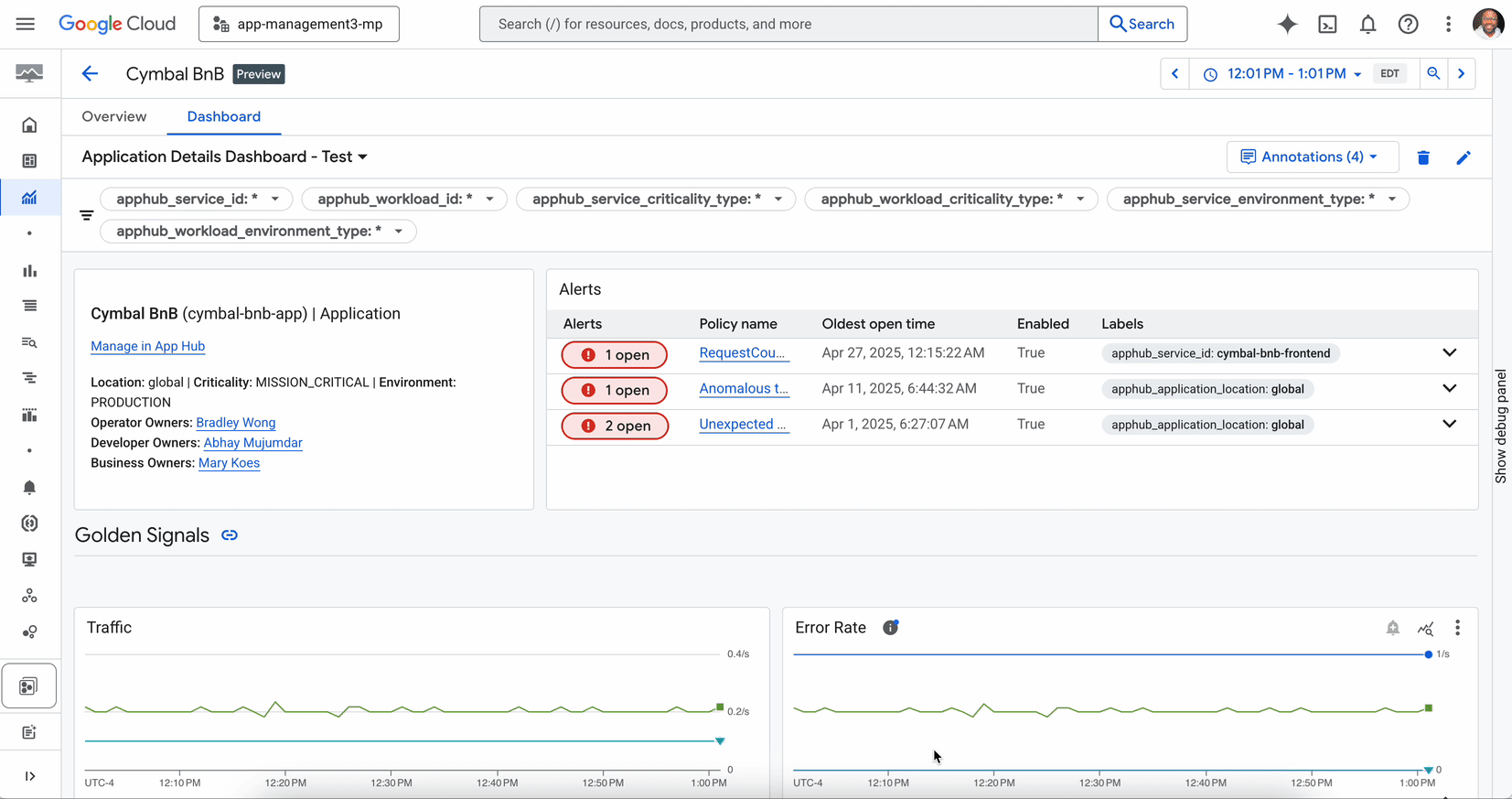Open the main navigation hamburger menu

pos(26,24)
